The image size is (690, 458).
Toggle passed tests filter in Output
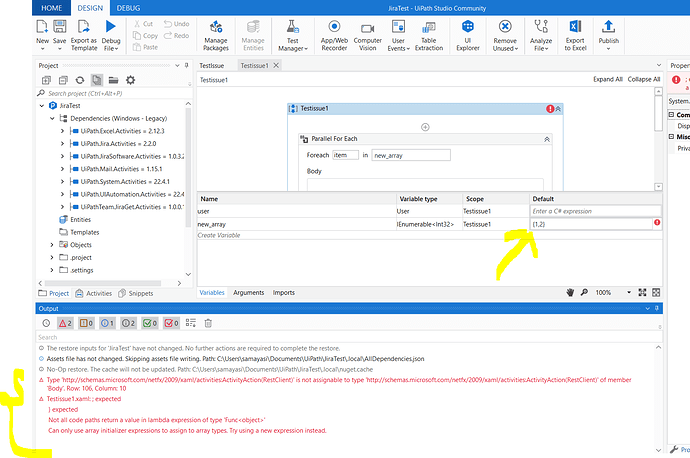tap(150, 323)
